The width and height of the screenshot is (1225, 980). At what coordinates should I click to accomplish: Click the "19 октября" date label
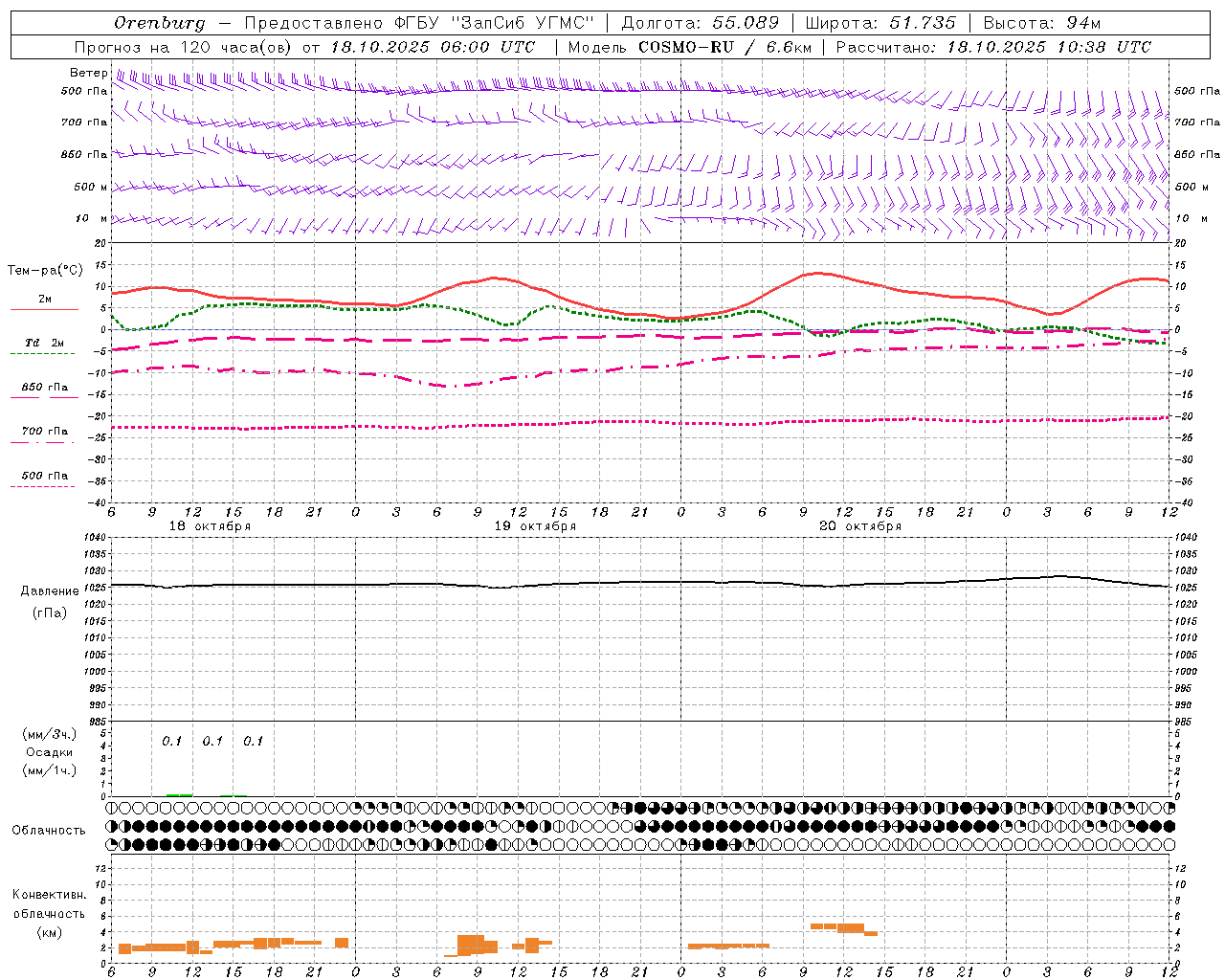[x=535, y=526]
